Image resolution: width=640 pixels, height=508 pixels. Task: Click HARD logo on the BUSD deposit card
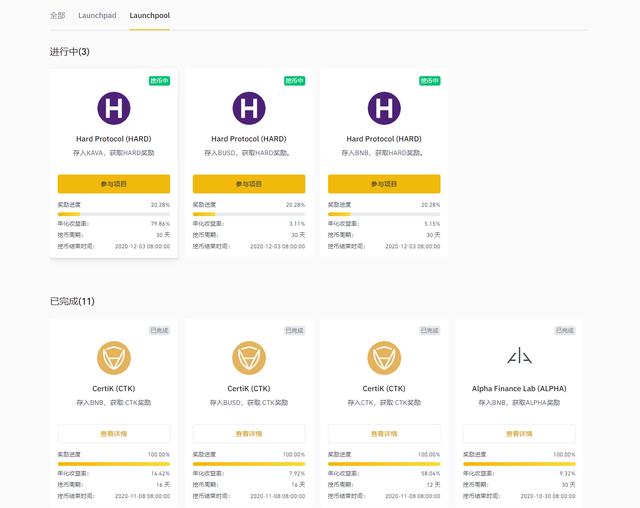click(x=249, y=108)
